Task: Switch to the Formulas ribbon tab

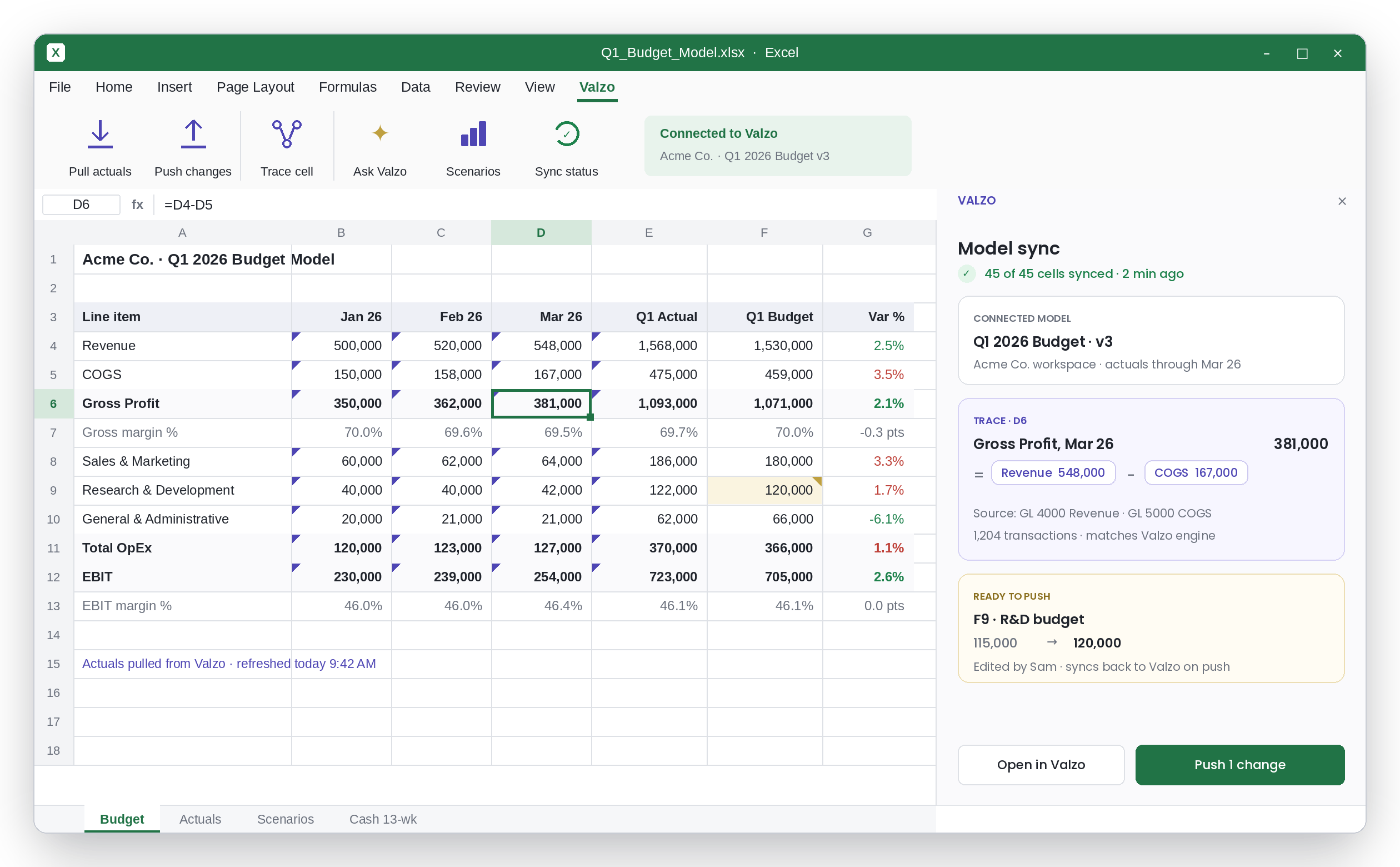Action: (x=347, y=87)
